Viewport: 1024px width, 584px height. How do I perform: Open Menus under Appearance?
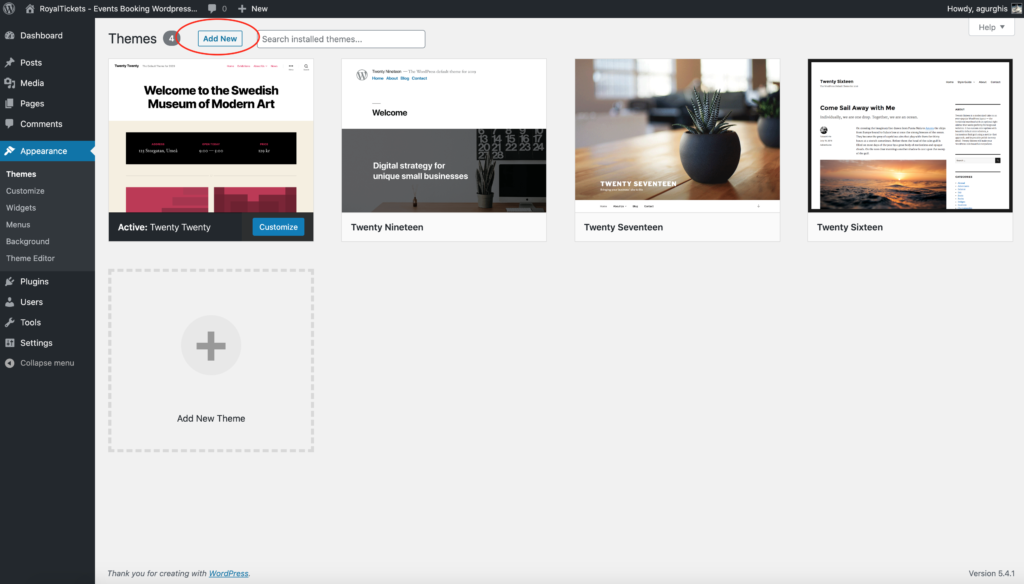click(18, 225)
